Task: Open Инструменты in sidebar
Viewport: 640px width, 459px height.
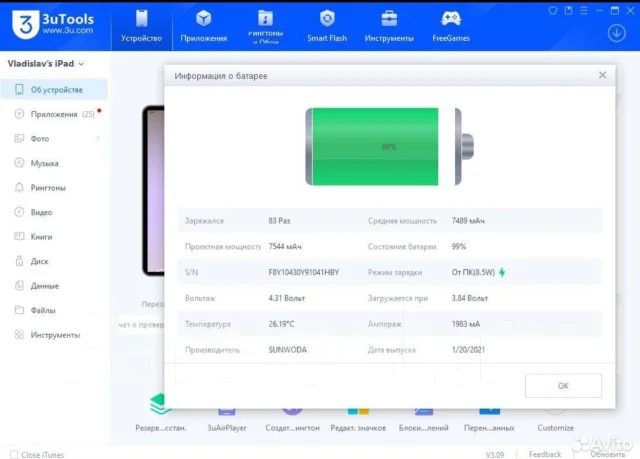Action: click(54, 335)
